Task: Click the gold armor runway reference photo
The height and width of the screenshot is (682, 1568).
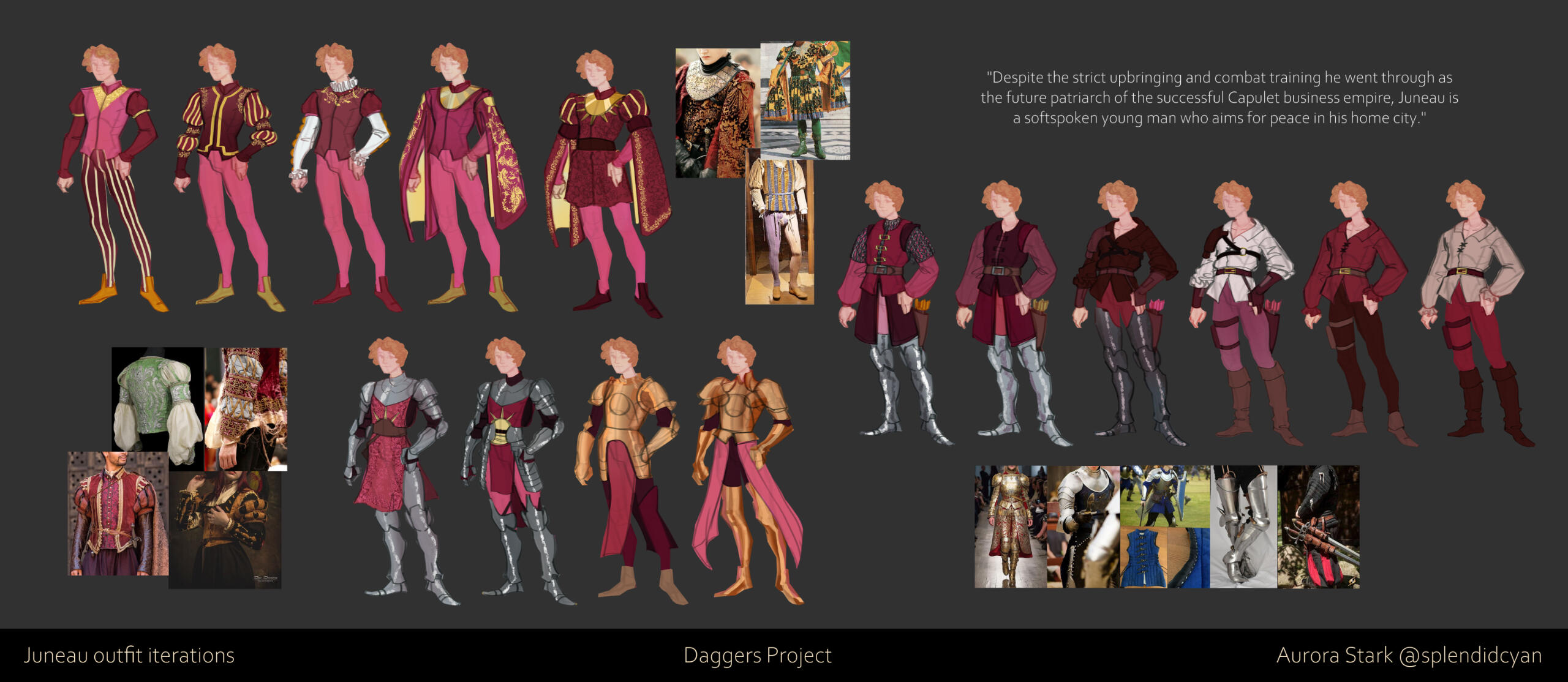Action: pyautogui.click(x=1011, y=526)
